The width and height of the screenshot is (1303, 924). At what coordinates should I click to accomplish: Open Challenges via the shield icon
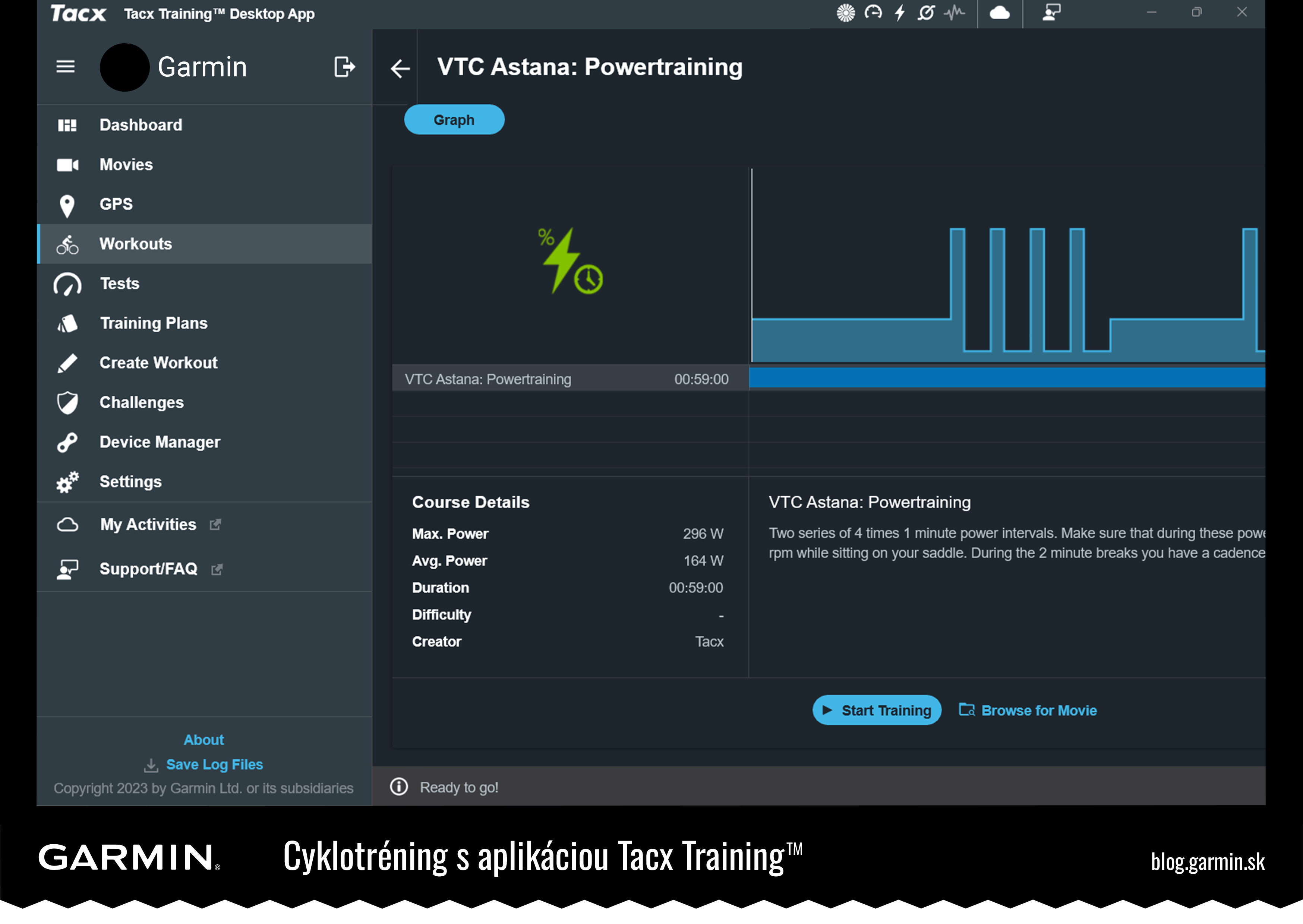(x=67, y=403)
